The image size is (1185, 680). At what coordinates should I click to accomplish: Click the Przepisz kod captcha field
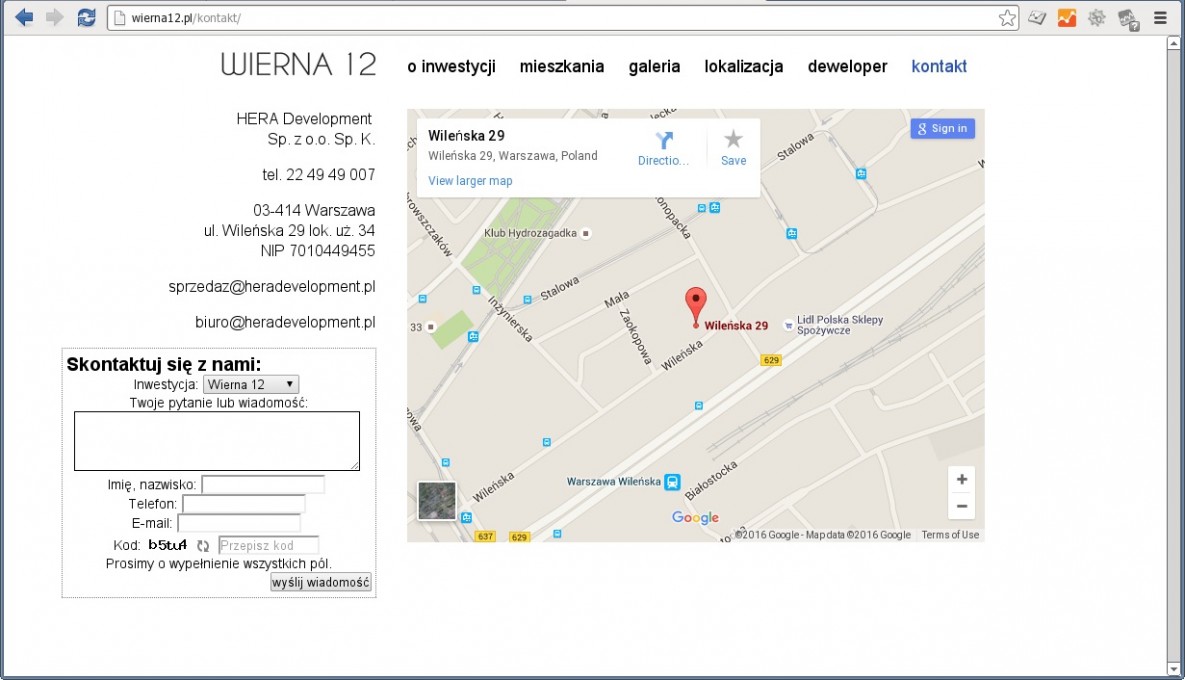click(x=268, y=546)
